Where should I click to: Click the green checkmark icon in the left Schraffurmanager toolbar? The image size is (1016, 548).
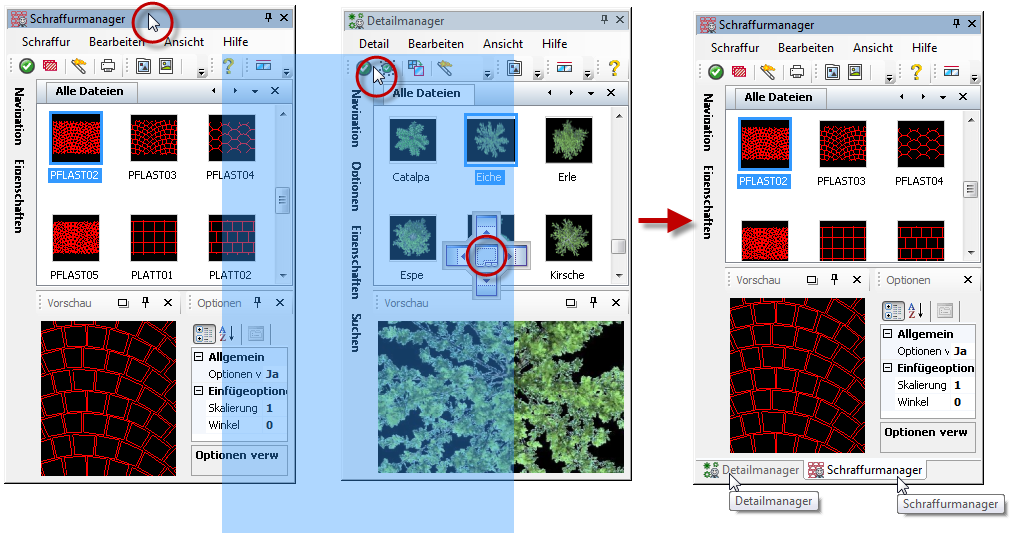pos(27,66)
